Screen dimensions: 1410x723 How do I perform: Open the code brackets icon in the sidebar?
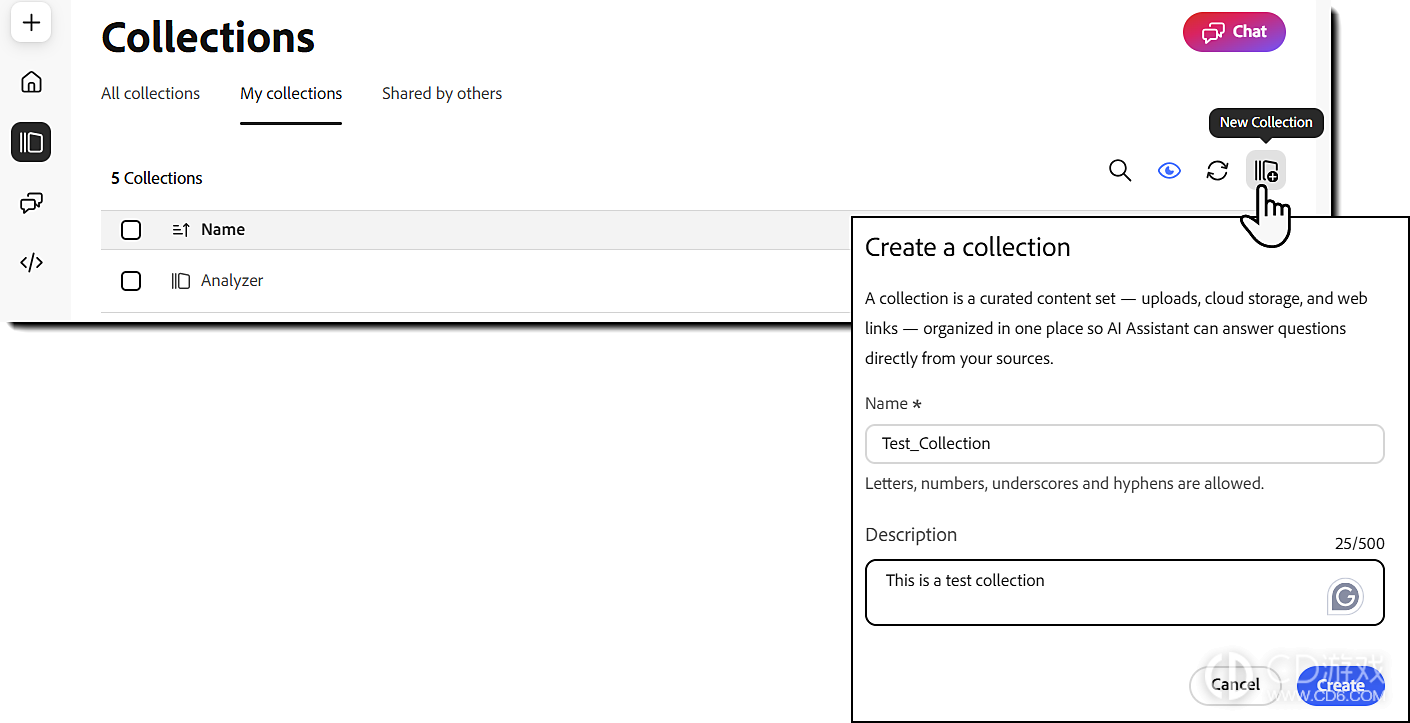(31, 263)
